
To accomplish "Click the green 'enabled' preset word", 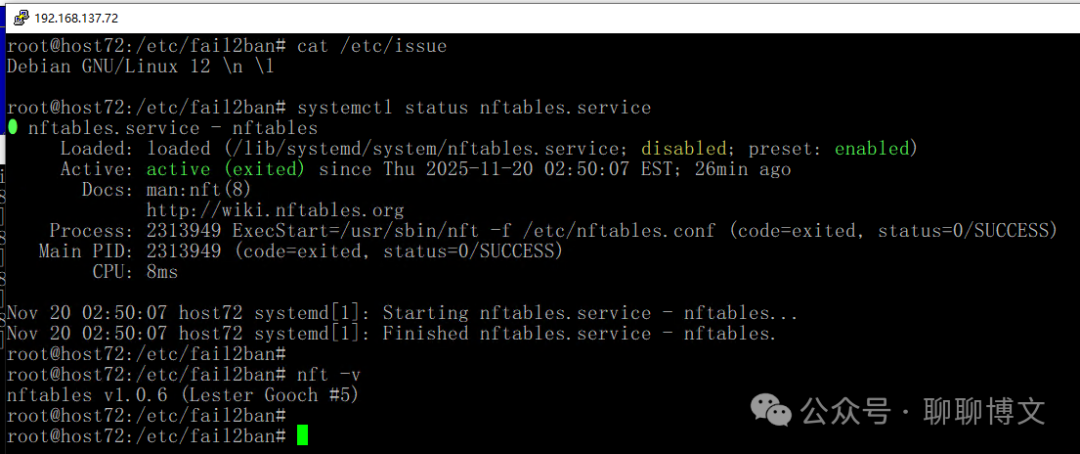I will click(872, 148).
